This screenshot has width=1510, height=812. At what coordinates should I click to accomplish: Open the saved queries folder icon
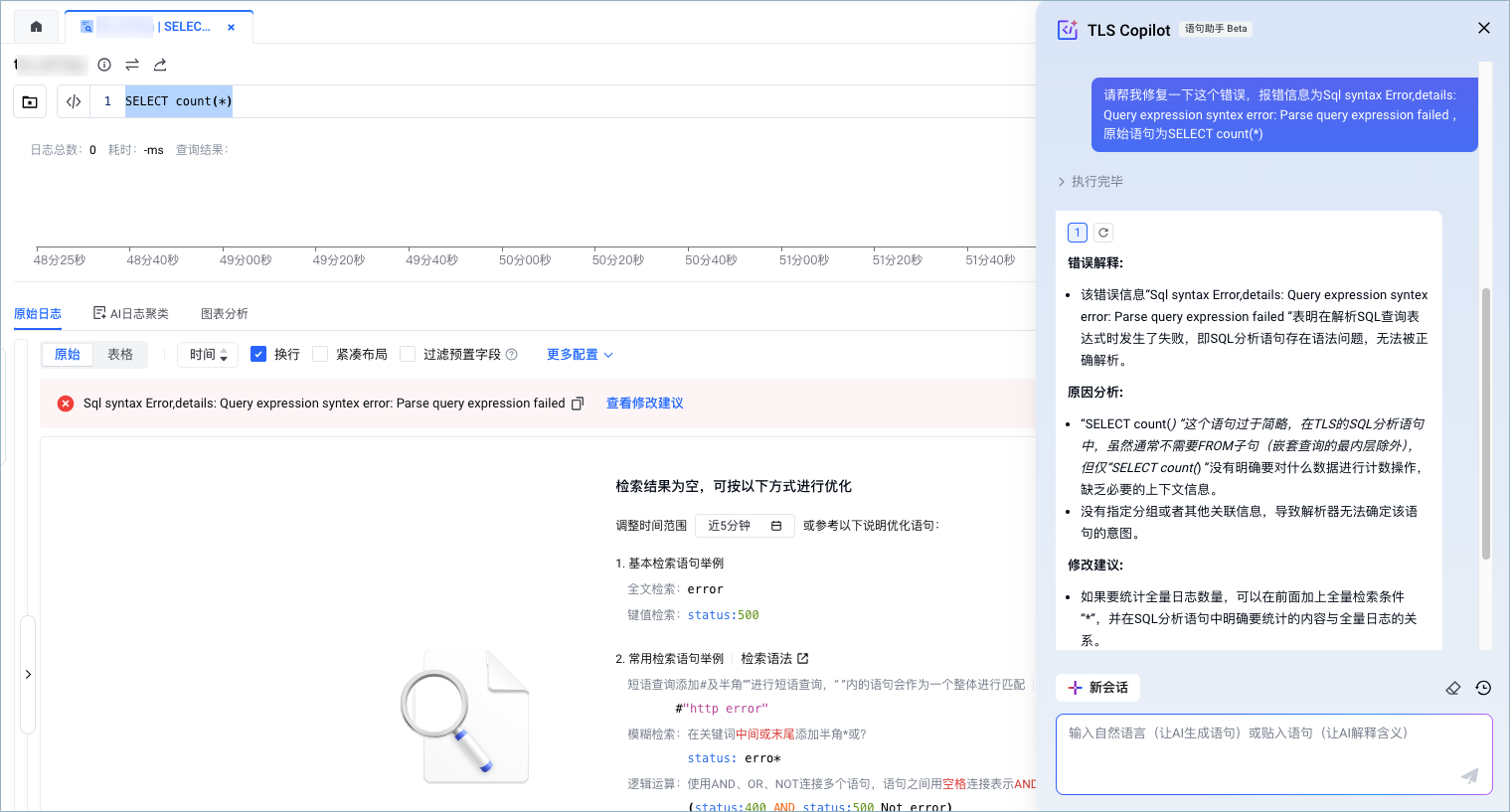point(30,101)
